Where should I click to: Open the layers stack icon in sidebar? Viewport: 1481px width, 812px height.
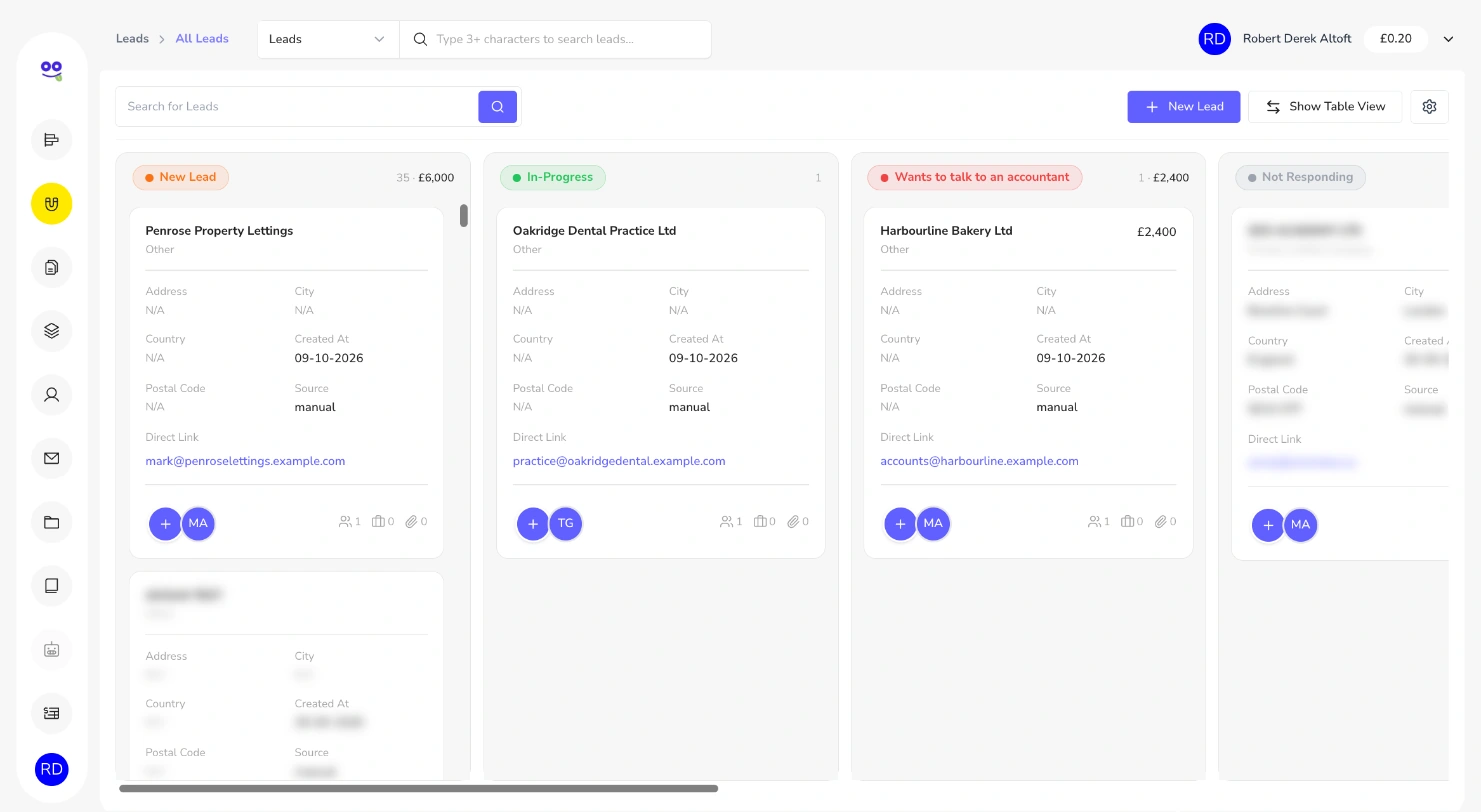click(52, 331)
